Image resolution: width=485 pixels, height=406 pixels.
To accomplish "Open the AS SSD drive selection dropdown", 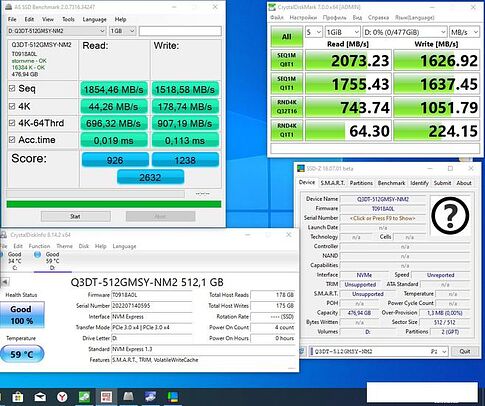I will (x=56, y=31).
